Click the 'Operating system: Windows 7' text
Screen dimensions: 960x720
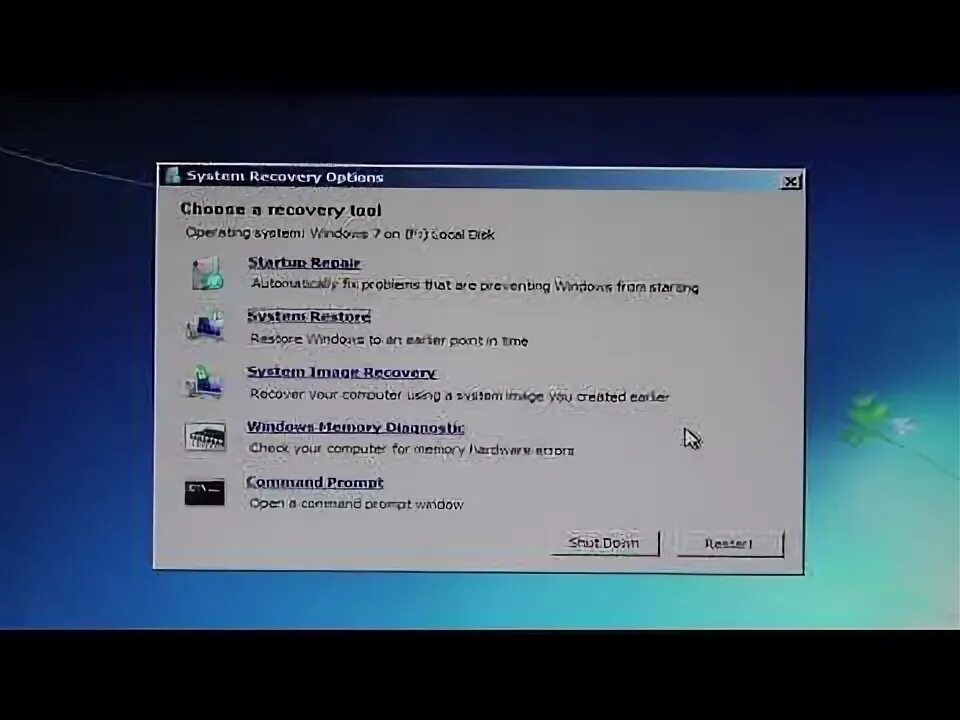(x=340, y=233)
